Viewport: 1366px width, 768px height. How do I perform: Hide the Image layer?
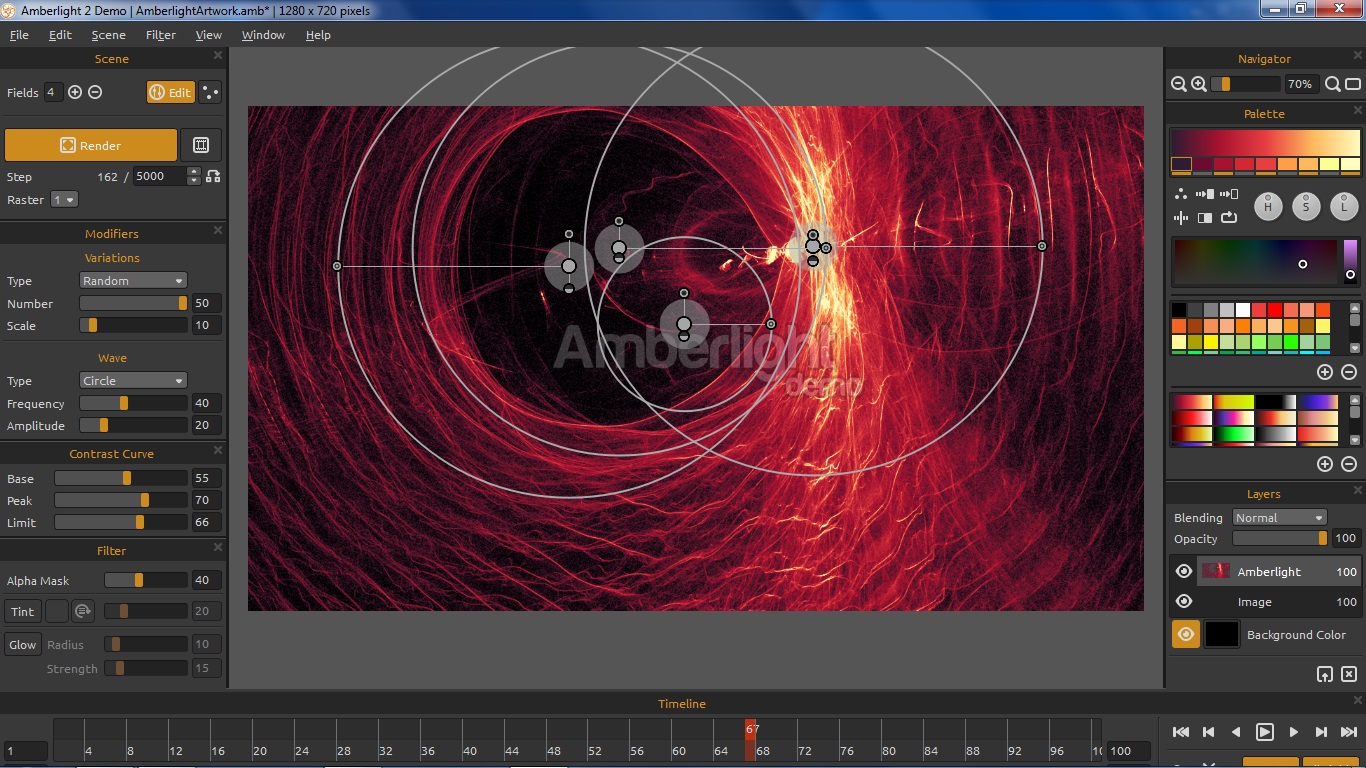1184,601
